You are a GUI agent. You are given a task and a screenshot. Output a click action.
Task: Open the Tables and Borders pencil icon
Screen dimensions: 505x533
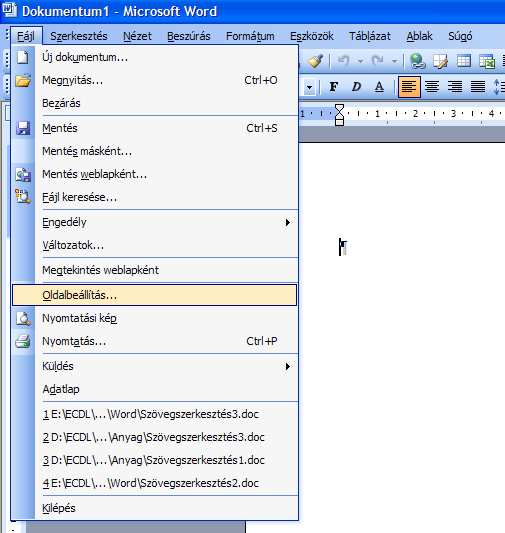click(440, 61)
